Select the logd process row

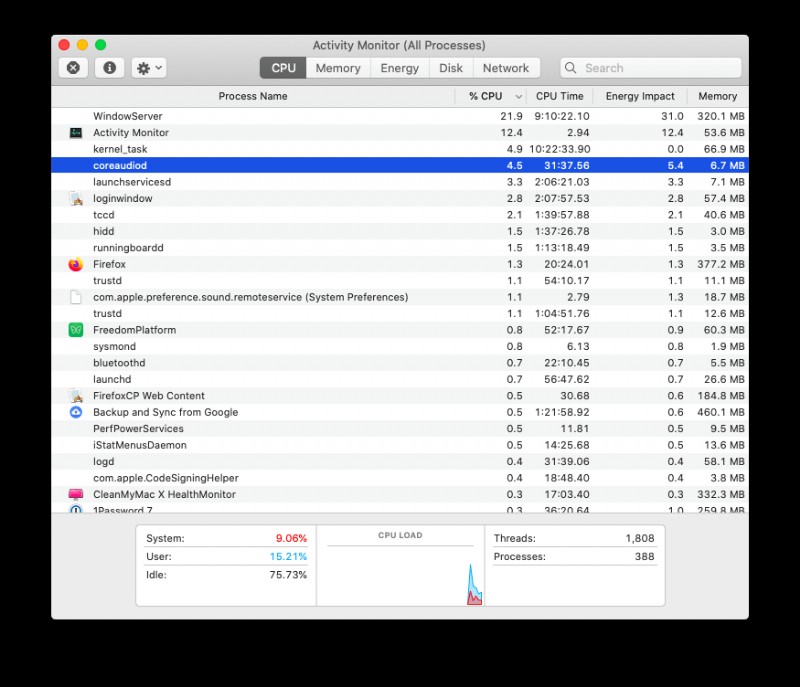coord(400,462)
